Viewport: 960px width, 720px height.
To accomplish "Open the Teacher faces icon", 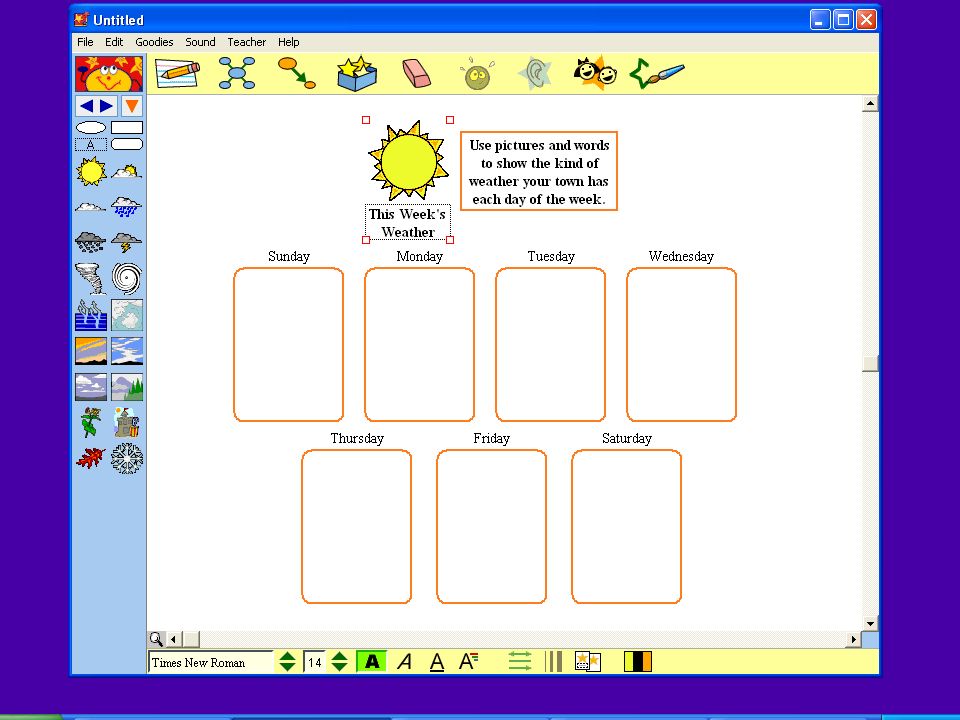I will [595, 73].
